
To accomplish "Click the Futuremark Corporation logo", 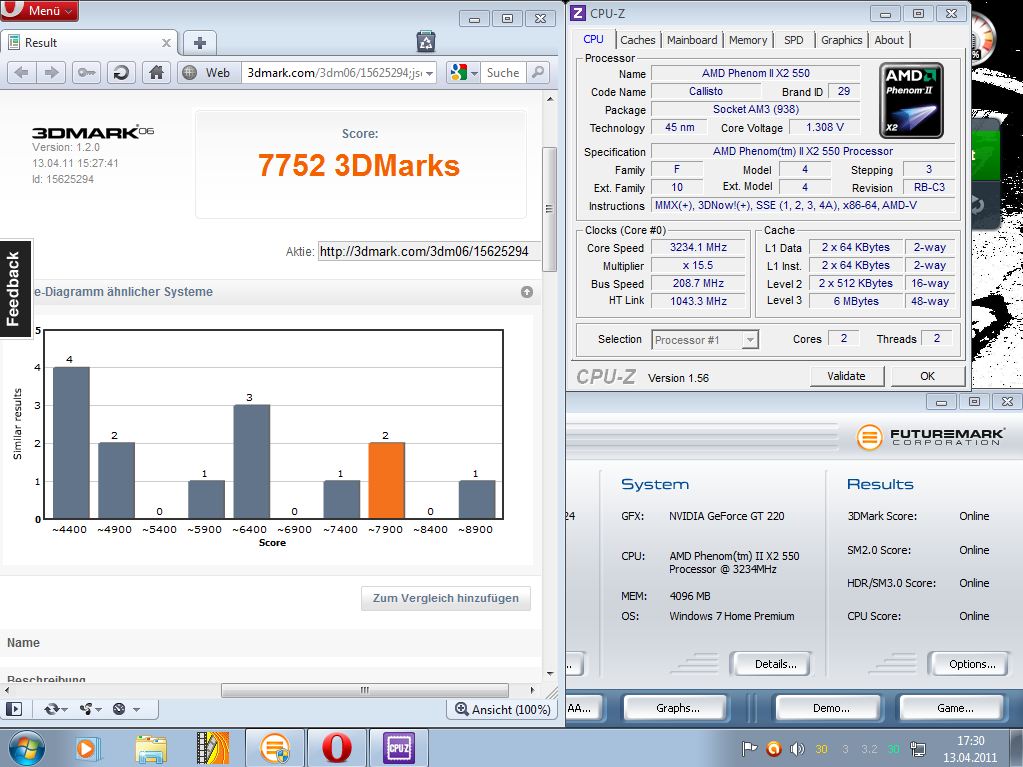I will 930,436.
